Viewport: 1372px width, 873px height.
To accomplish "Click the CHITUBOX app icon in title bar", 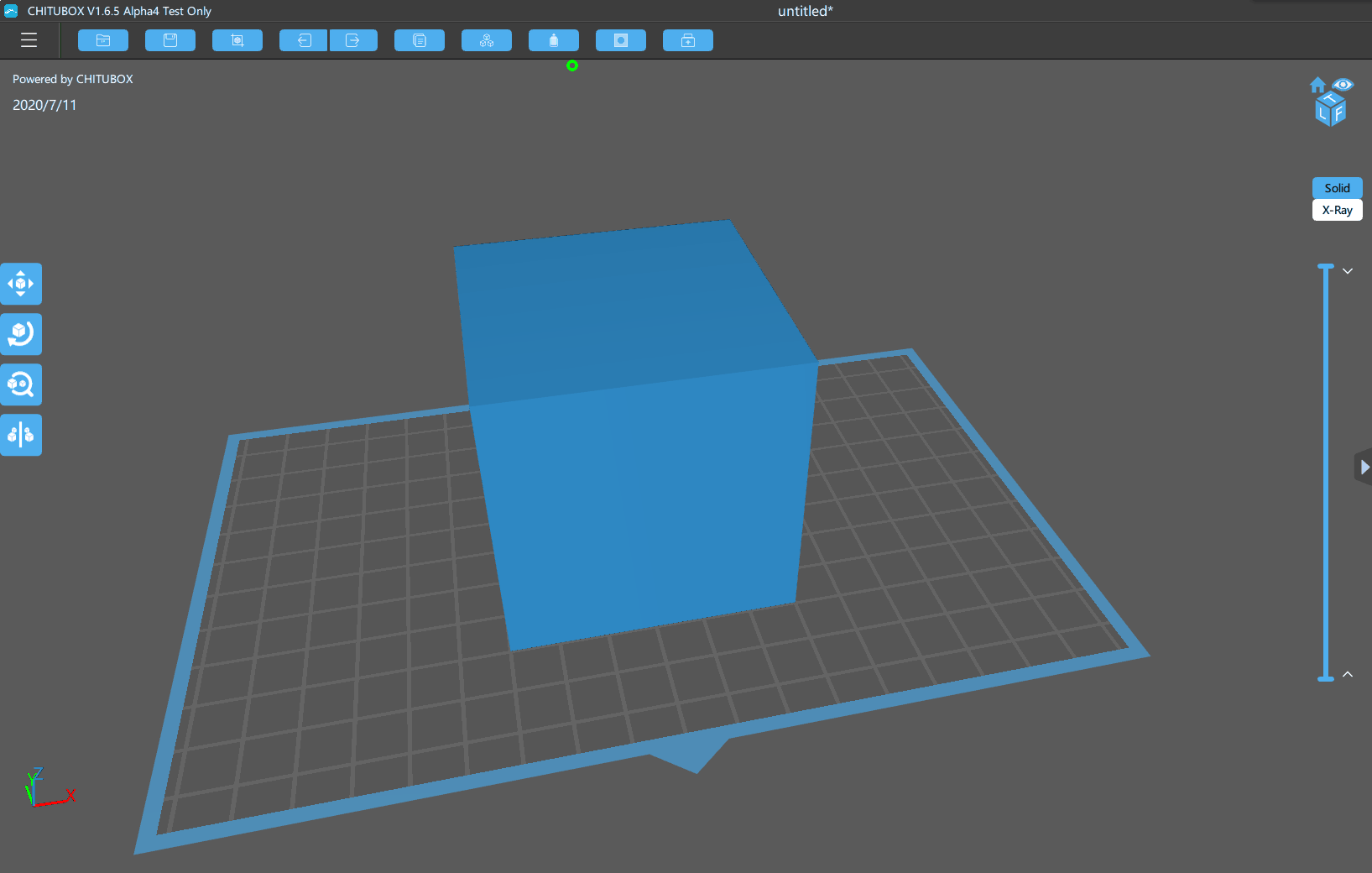I will coord(11,11).
